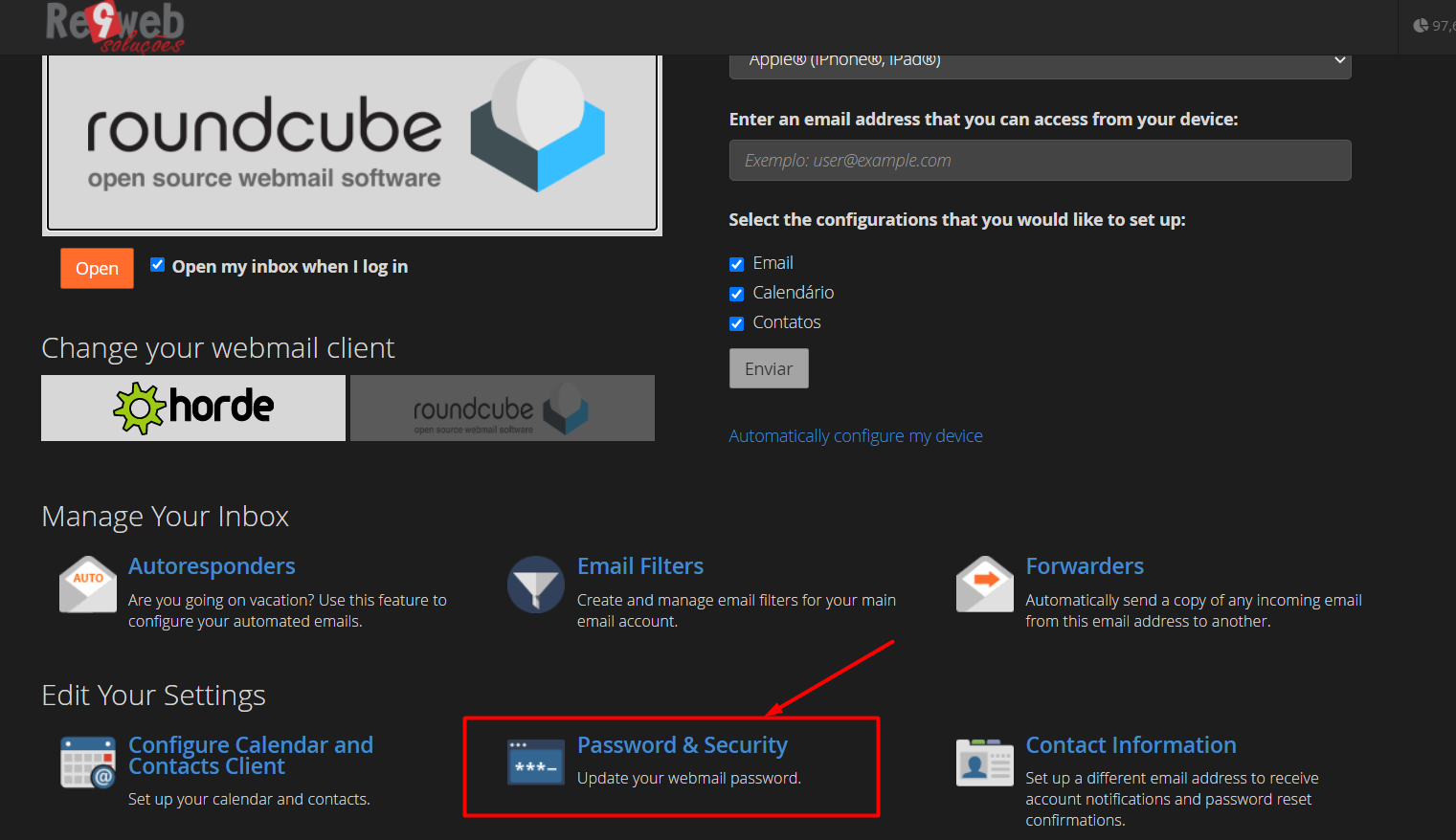
Task: Click the email address input field
Action: tap(1041, 160)
